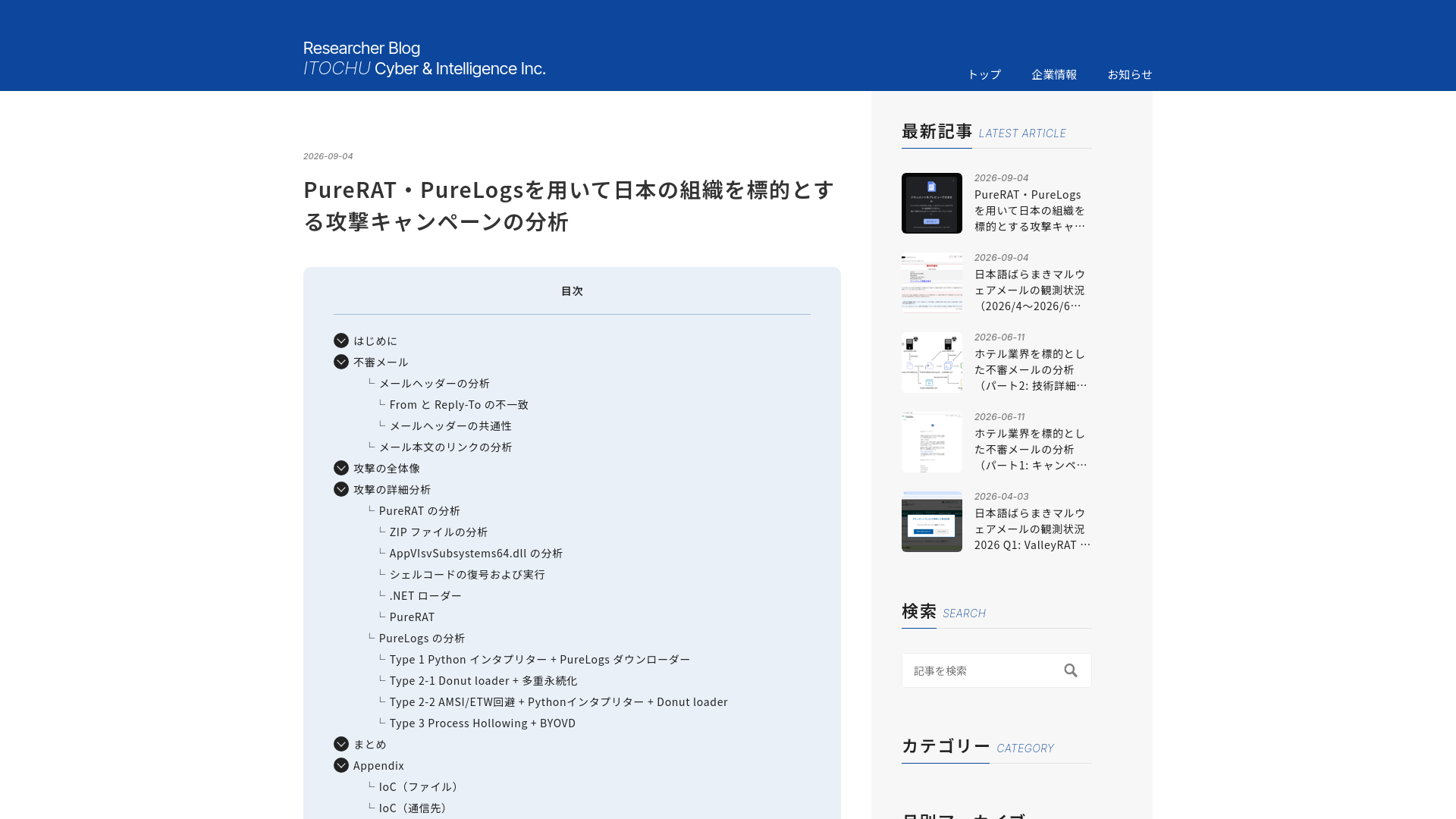Click the 最新記事 LATEST ARTICLE heading
Image resolution: width=1456 pixels, height=819 pixels.
click(x=984, y=132)
